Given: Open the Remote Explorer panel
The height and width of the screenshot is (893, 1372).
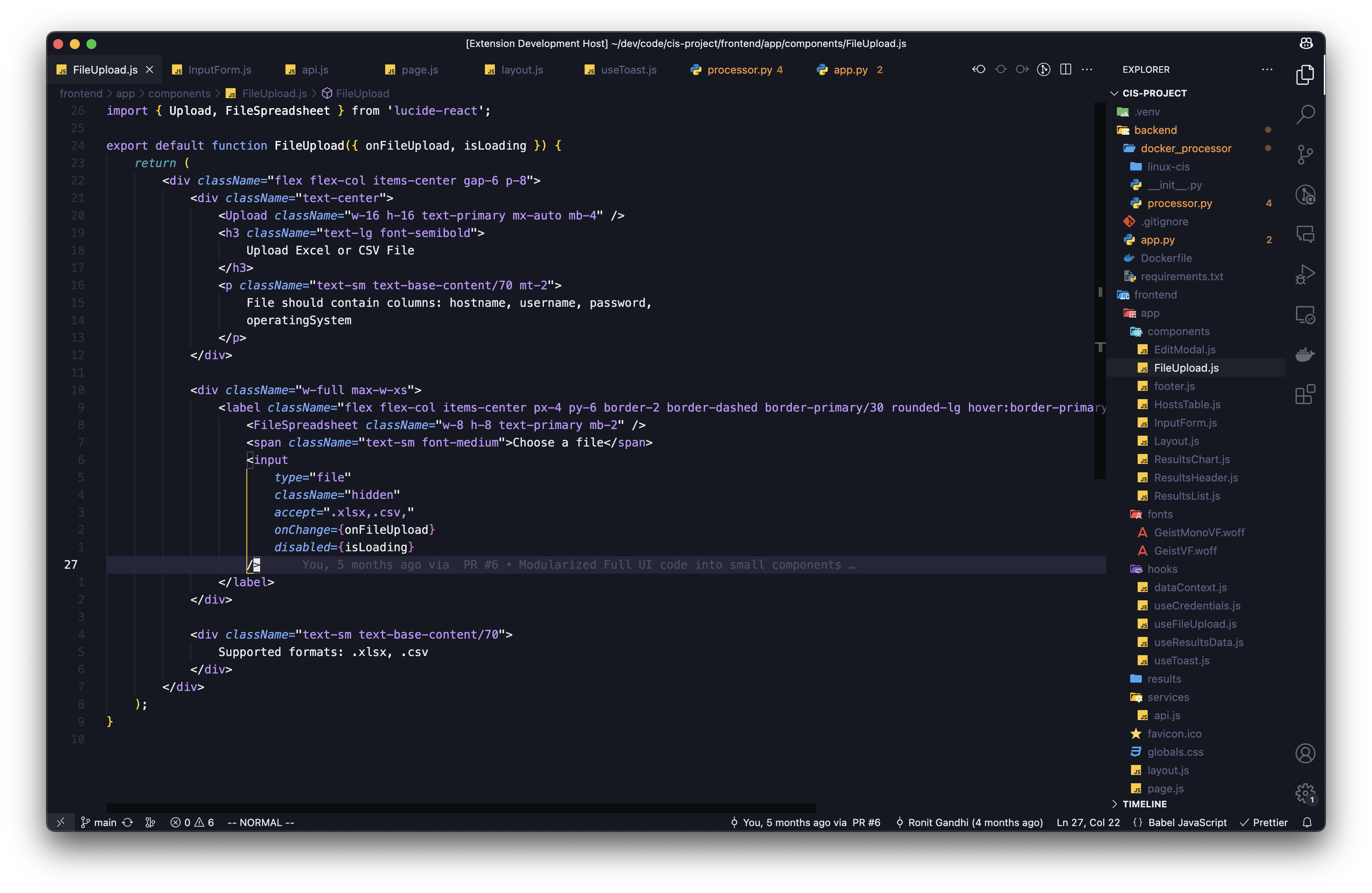Looking at the screenshot, I should [x=1306, y=314].
